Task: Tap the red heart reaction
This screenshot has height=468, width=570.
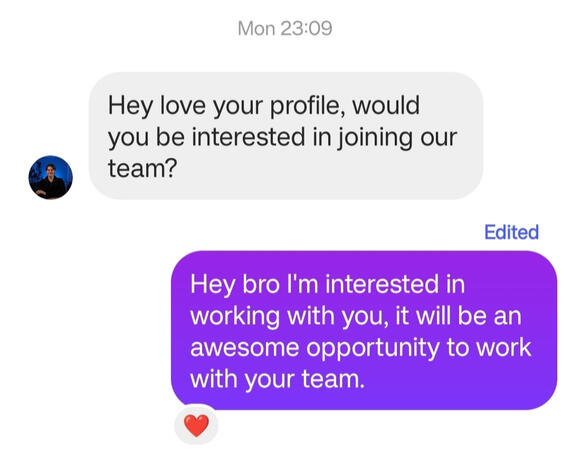Action: click(196, 425)
